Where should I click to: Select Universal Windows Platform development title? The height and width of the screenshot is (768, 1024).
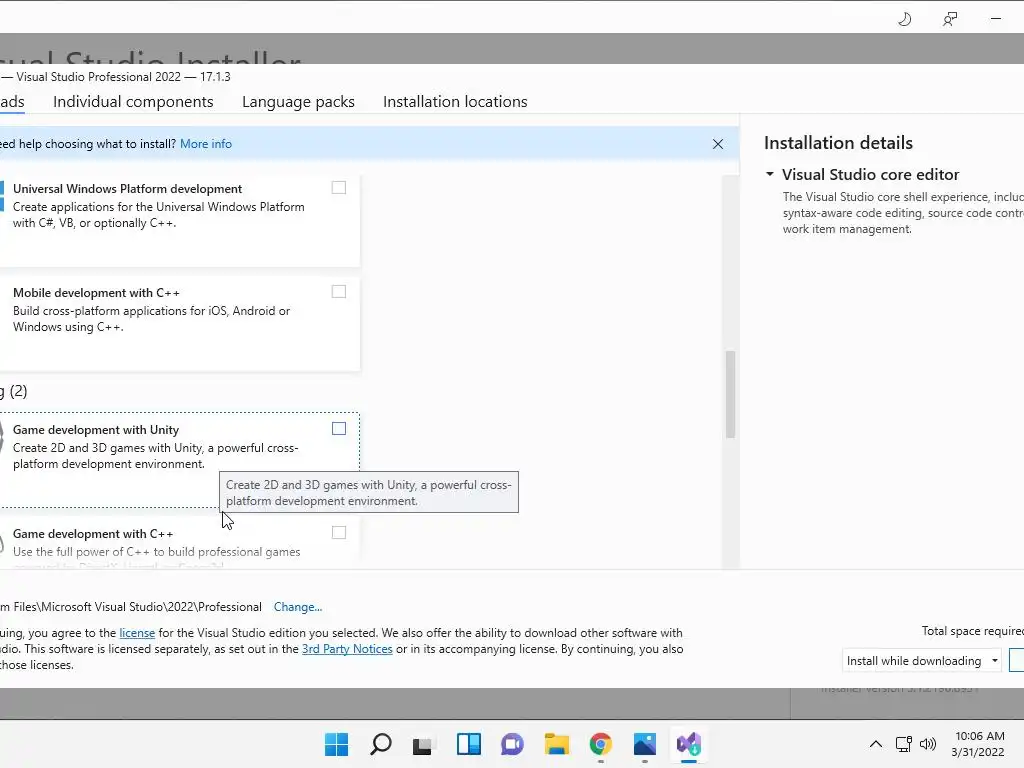click(127, 189)
